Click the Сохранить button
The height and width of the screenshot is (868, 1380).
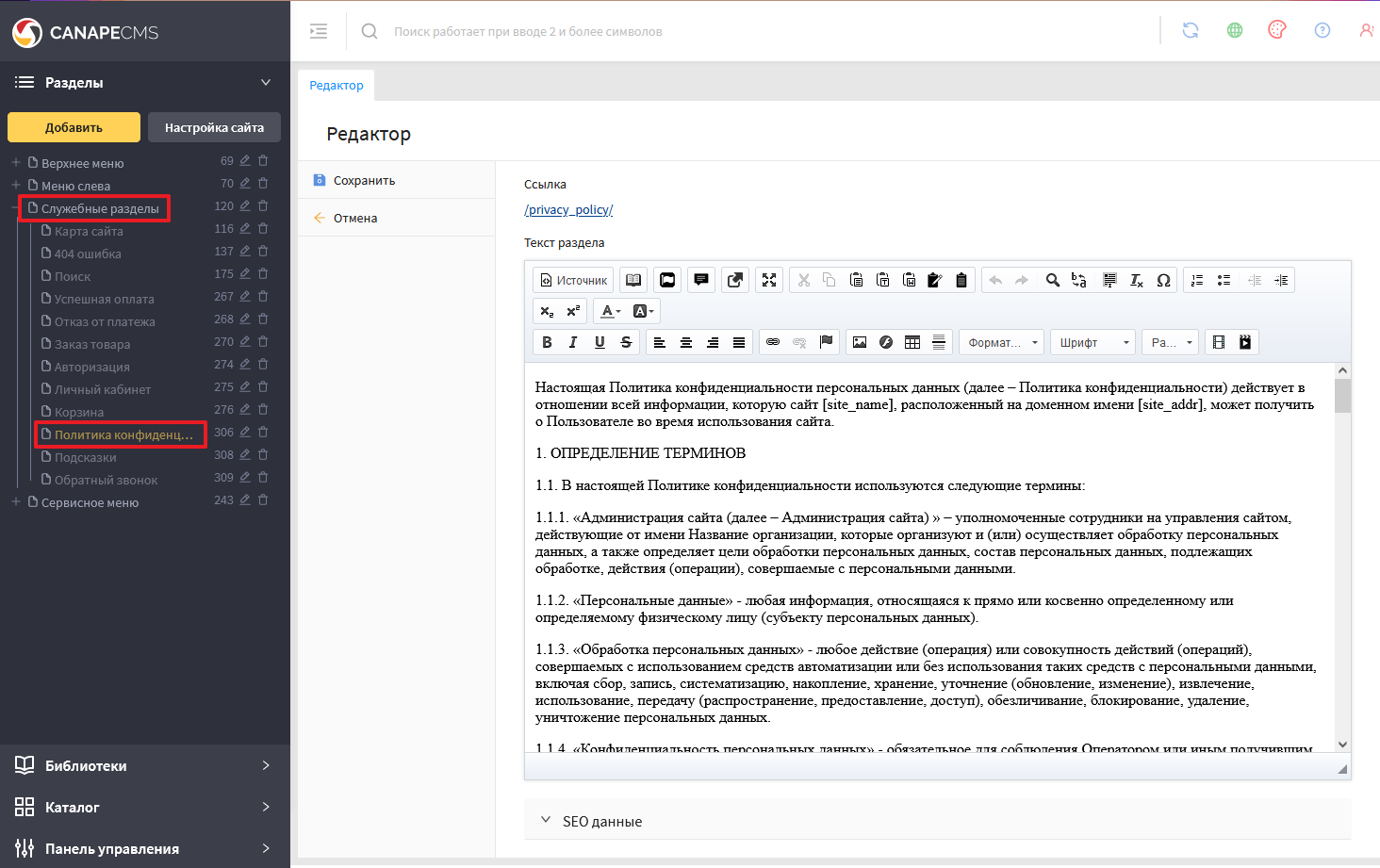tap(364, 180)
